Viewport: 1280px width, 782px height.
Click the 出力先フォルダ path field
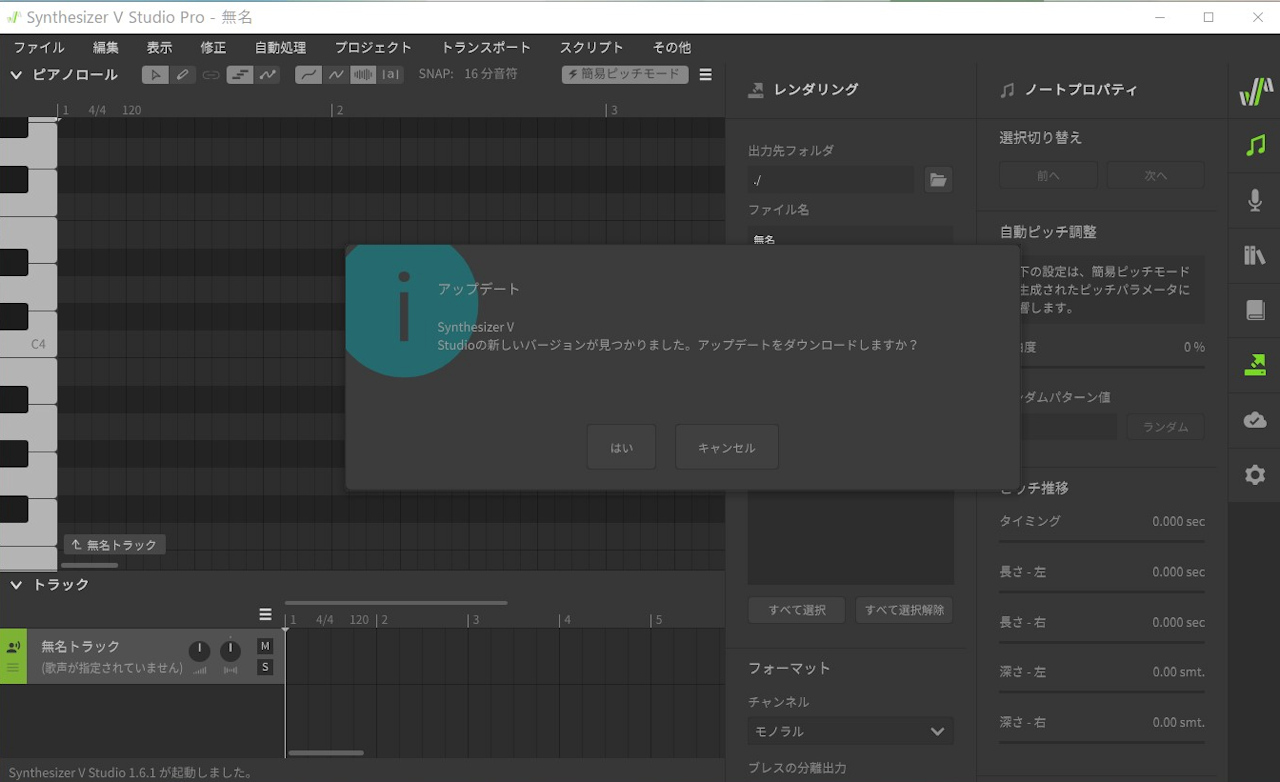coord(831,180)
